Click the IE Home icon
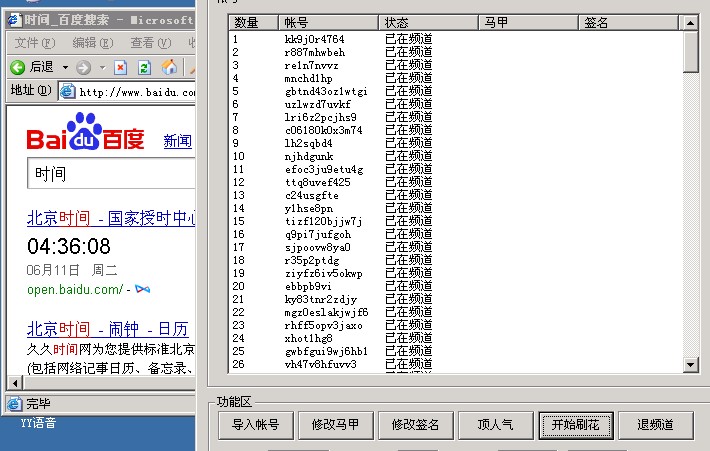Screen dimensions: 710x451 (x=169, y=67)
